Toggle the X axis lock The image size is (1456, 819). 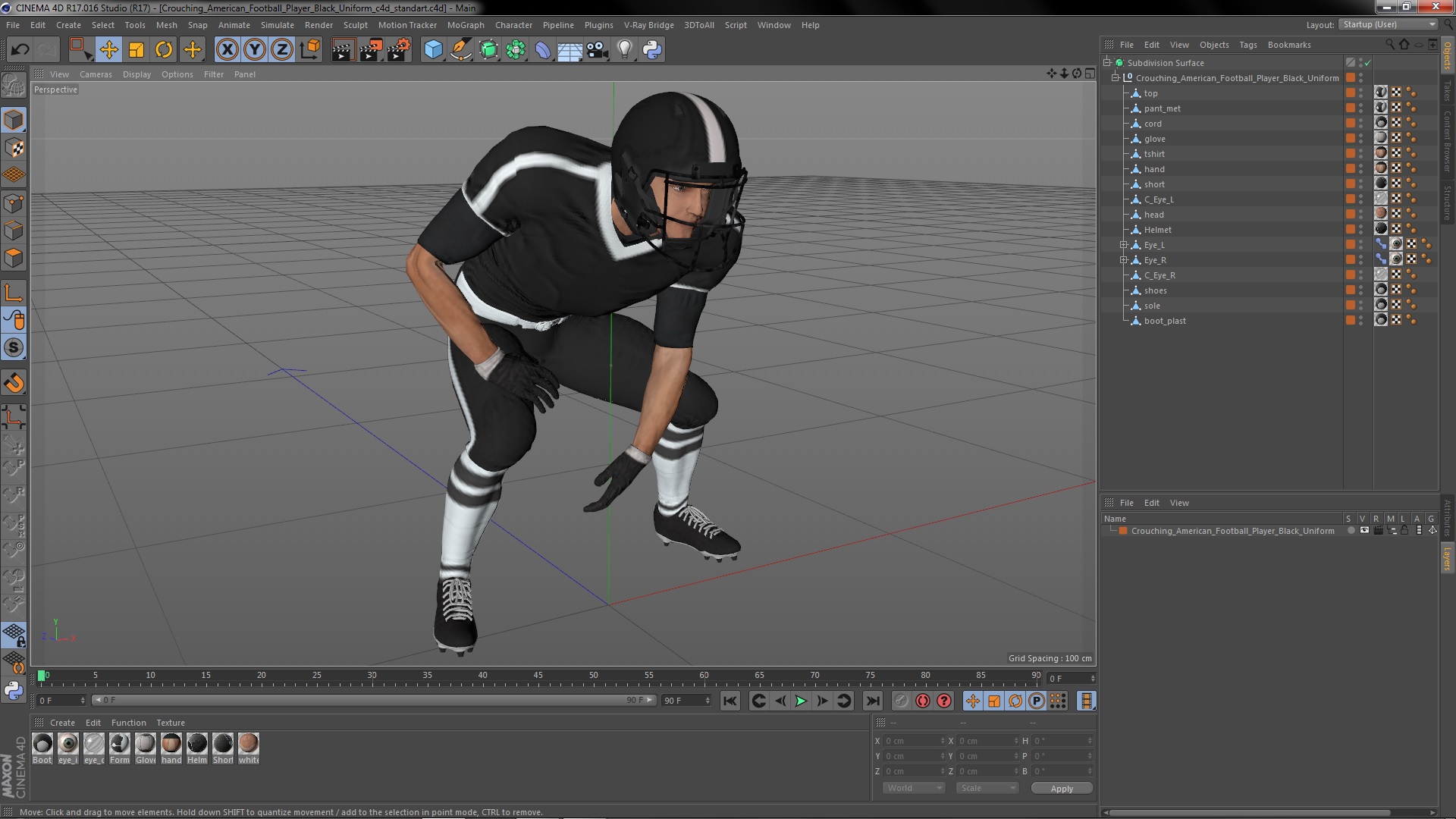point(227,50)
